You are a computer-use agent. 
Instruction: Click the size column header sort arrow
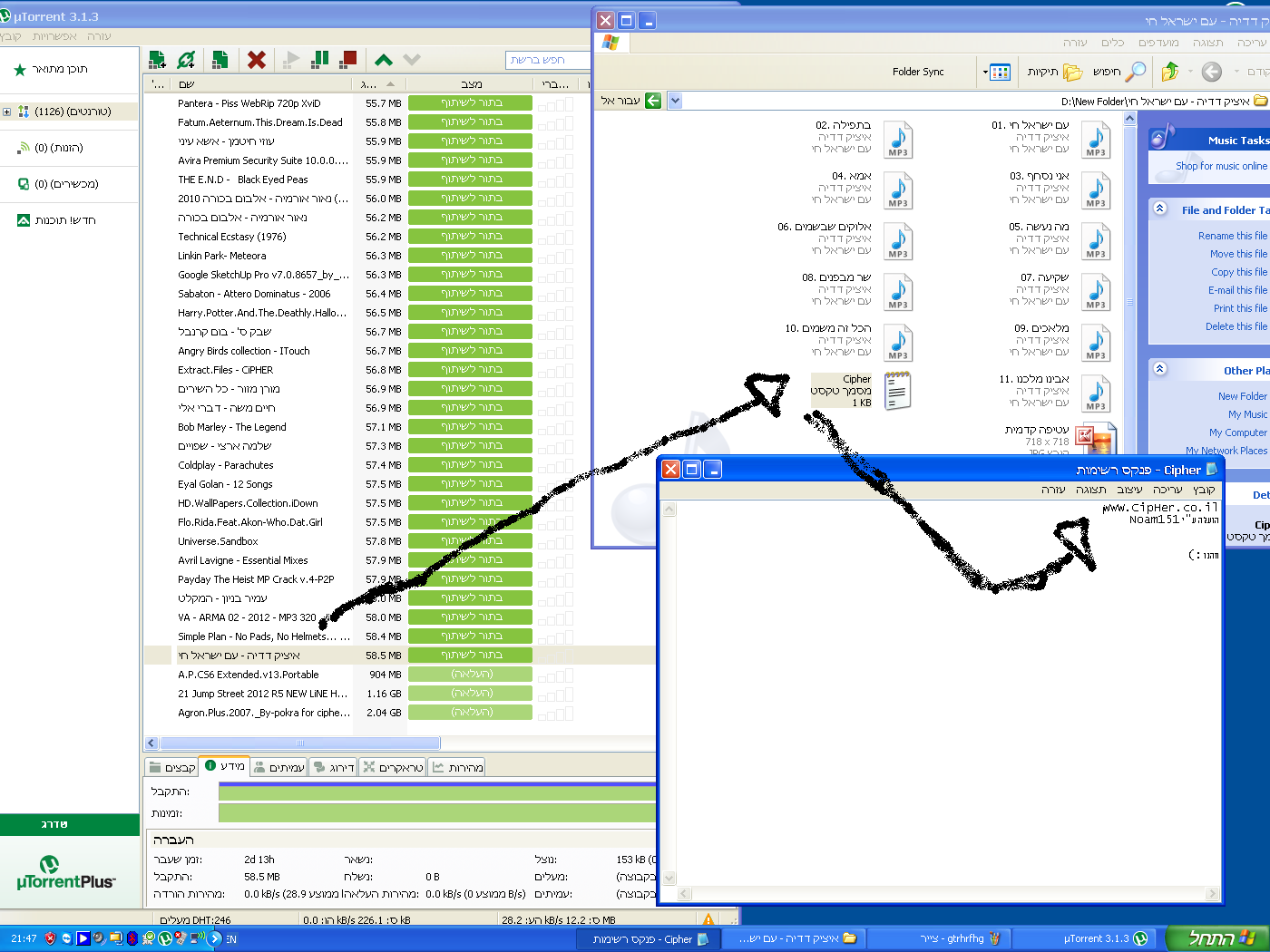tap(390, 84)
